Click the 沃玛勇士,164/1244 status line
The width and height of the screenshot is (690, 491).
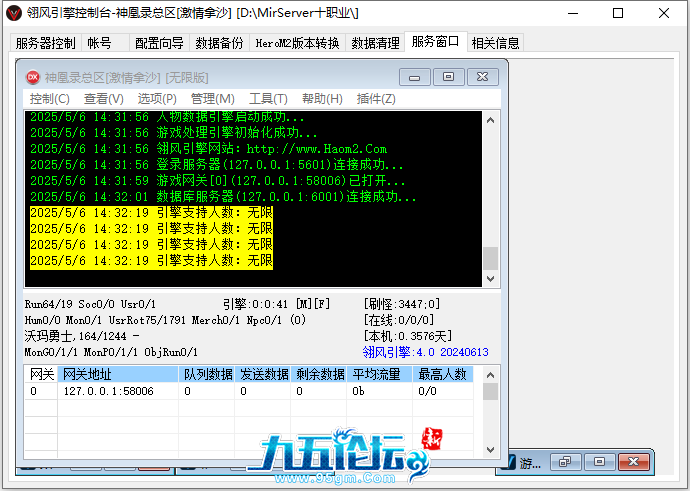(82, 336)
